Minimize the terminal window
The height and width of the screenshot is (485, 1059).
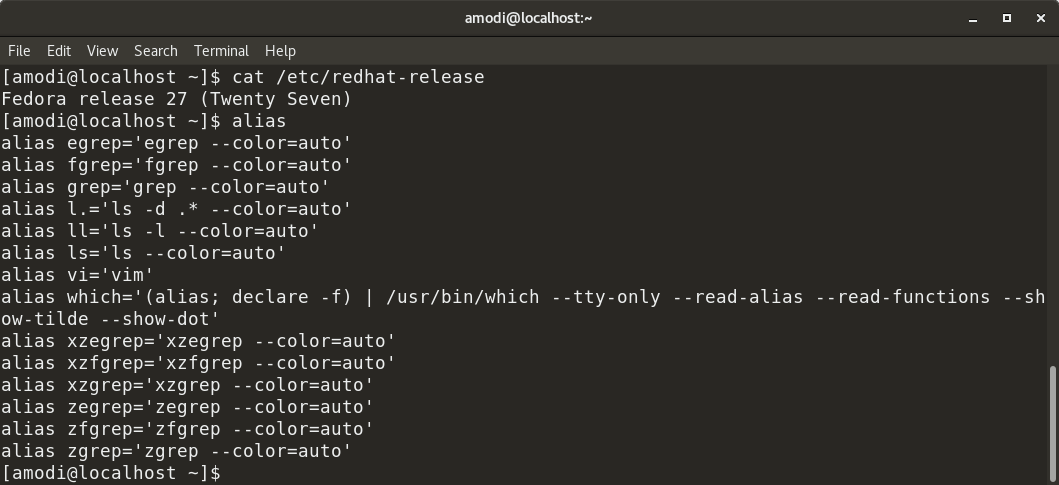click(x=972, y=18)
